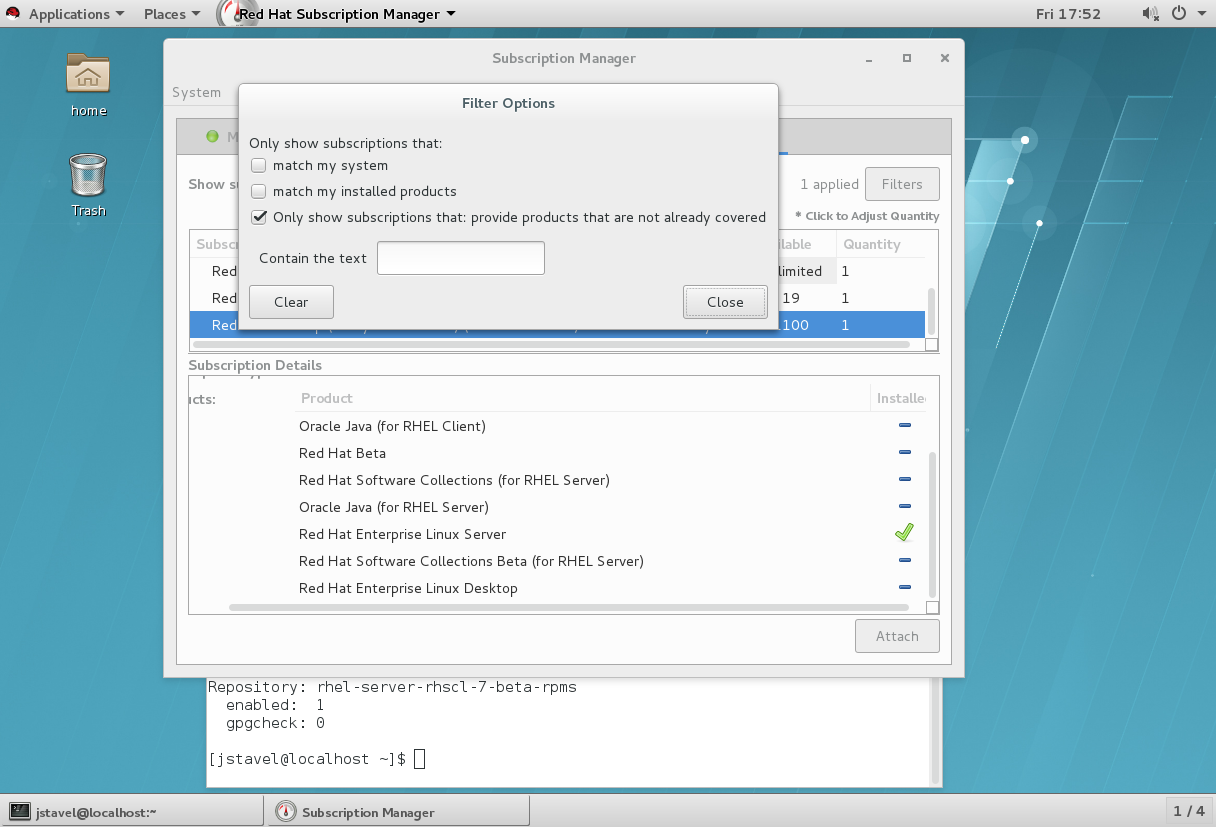Viewport: 1216px width, 827px height.
Task: Uncheck 'provide products that are not already covered'
Action: (x=259, y=217)
